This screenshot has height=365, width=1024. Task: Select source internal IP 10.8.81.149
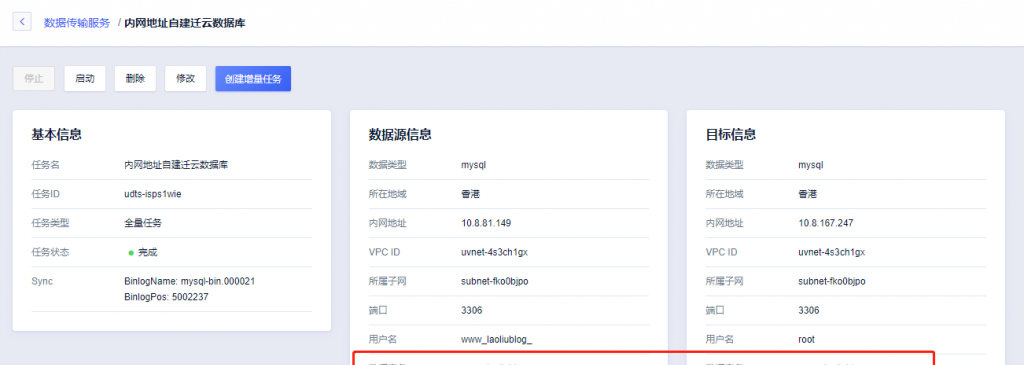[486, 223]
